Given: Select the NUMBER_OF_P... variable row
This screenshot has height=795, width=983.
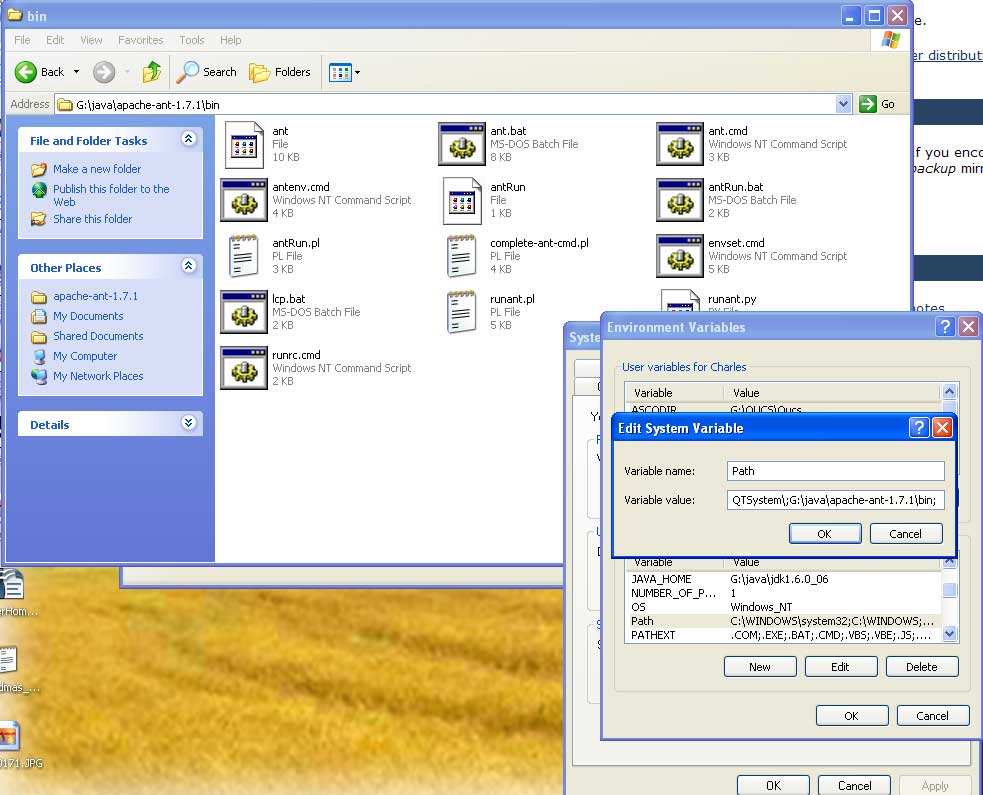Looking at the screenshot, I should [782, 593].
